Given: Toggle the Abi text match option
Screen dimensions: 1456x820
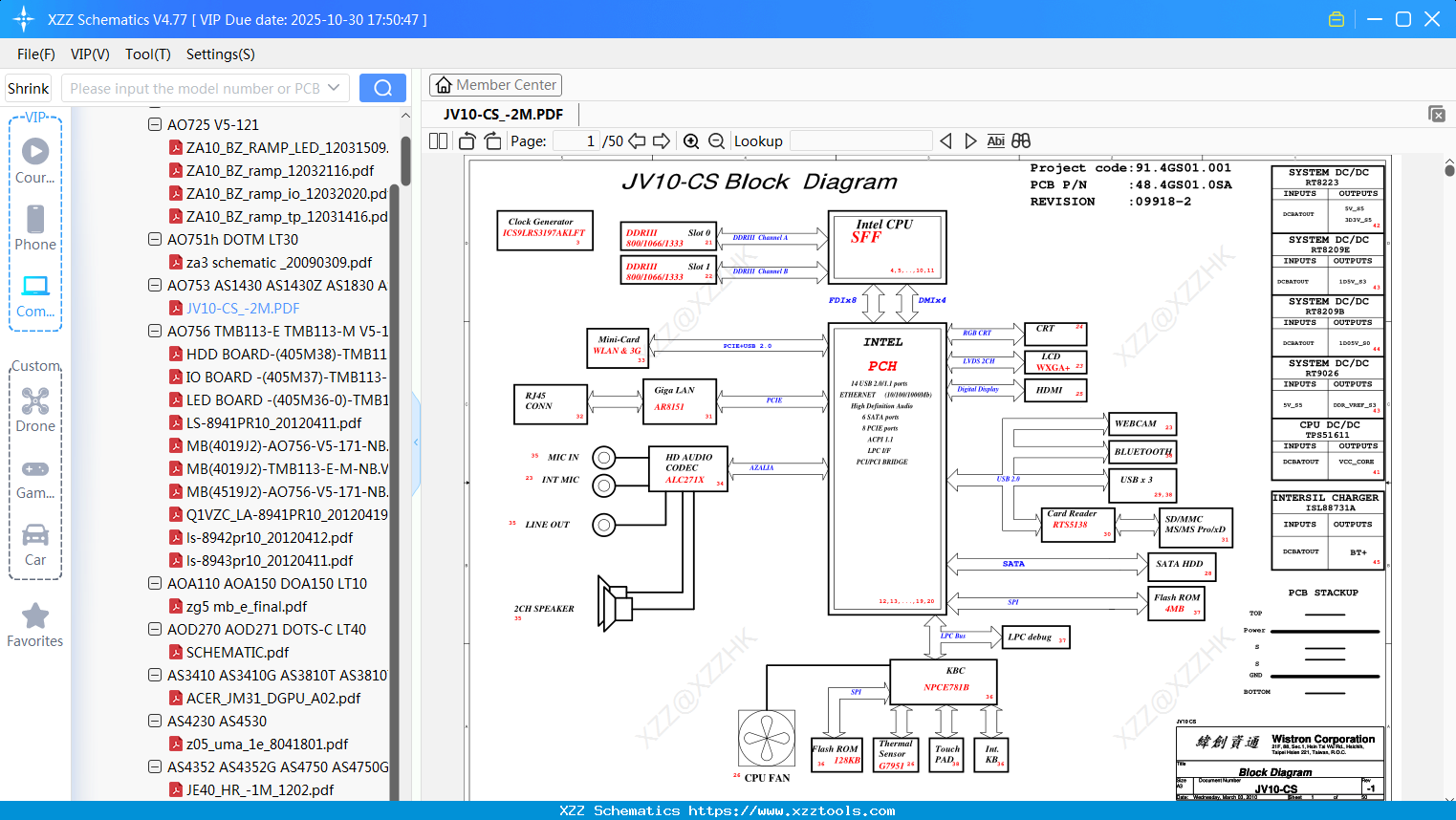Looking at the screenshot, I should point(995,140).
